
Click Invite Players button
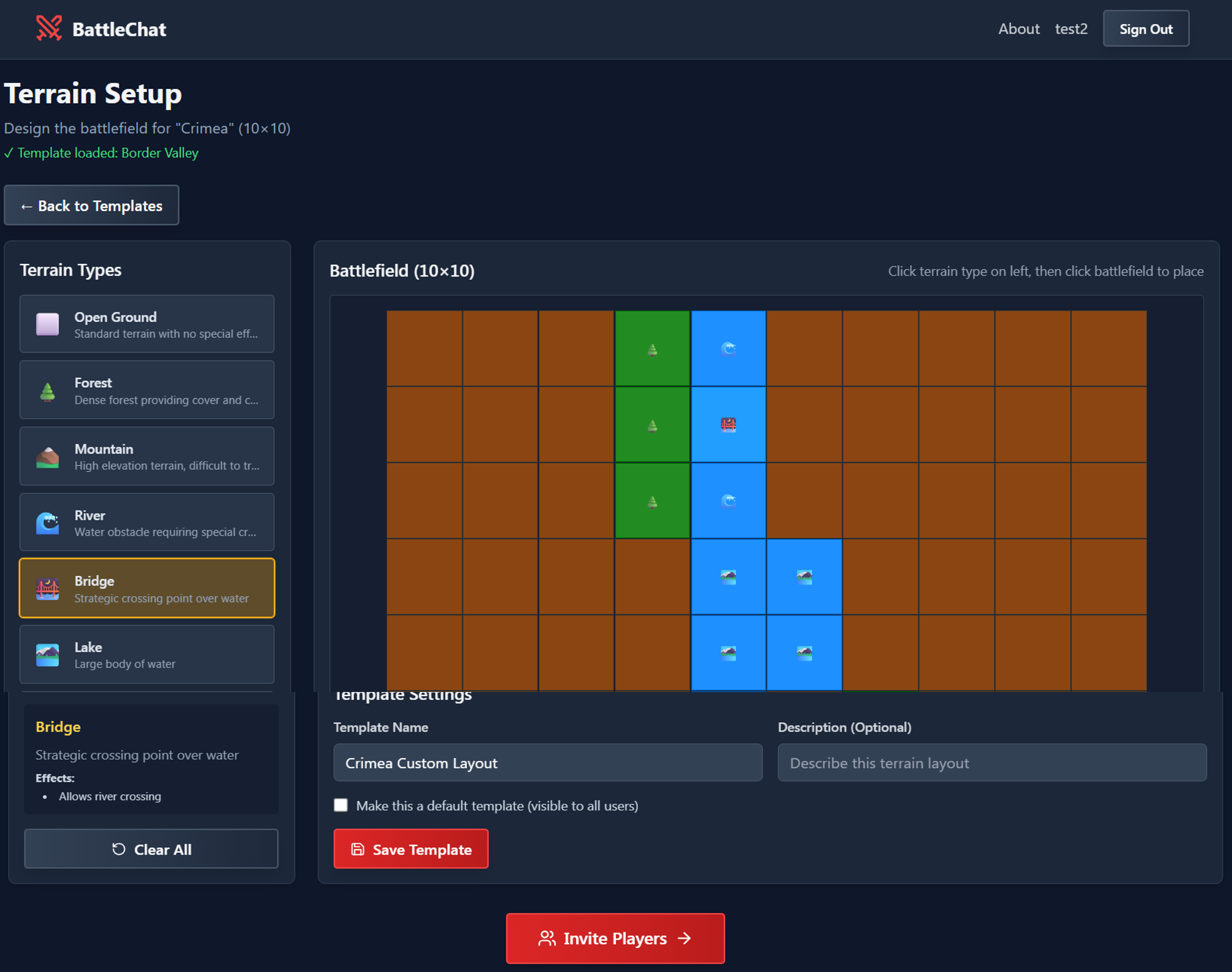(x=615, y=938)
